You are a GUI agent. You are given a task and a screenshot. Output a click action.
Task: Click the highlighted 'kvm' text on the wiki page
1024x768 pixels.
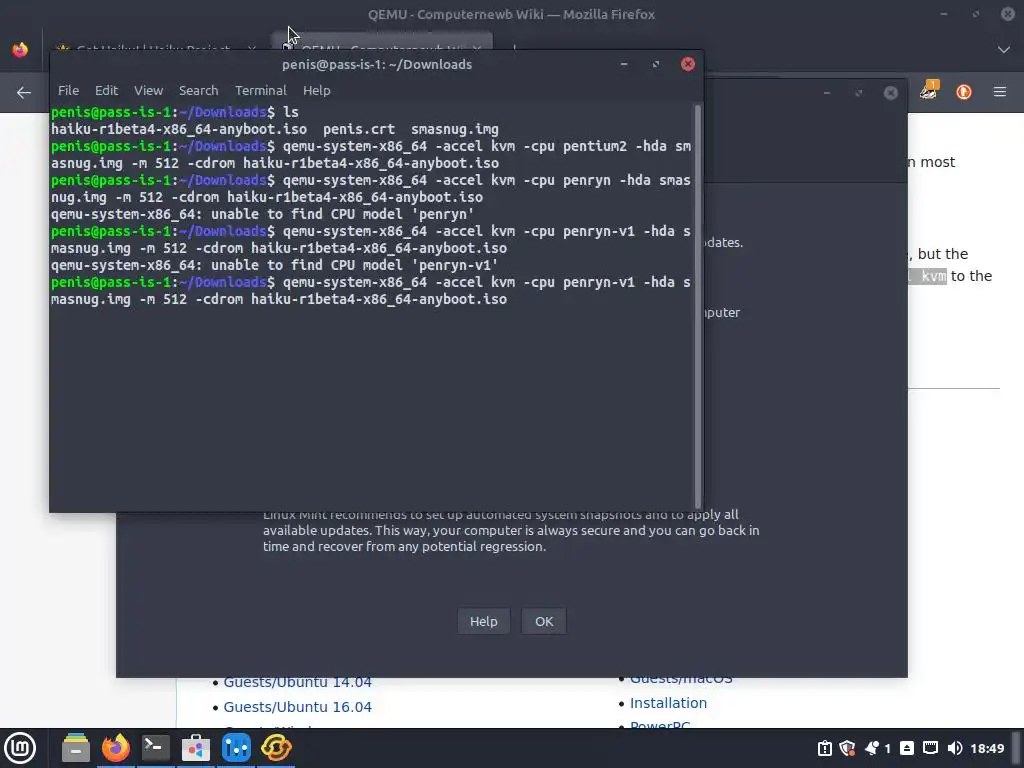pos(933,276)
